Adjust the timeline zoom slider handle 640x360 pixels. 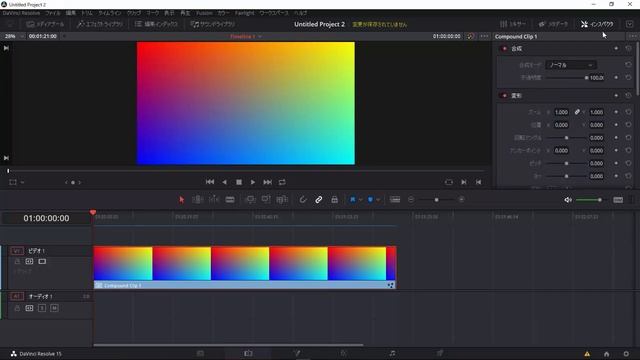click(436, 200)
